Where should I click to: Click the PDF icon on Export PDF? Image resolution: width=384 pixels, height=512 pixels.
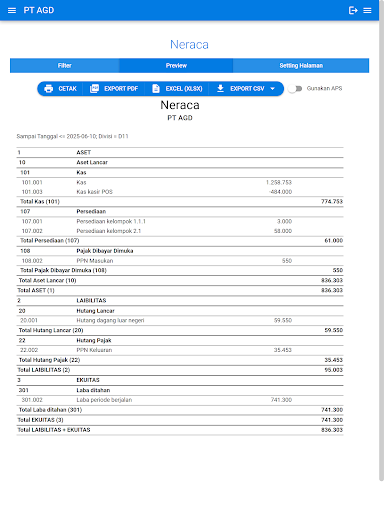tap(94, 88)
